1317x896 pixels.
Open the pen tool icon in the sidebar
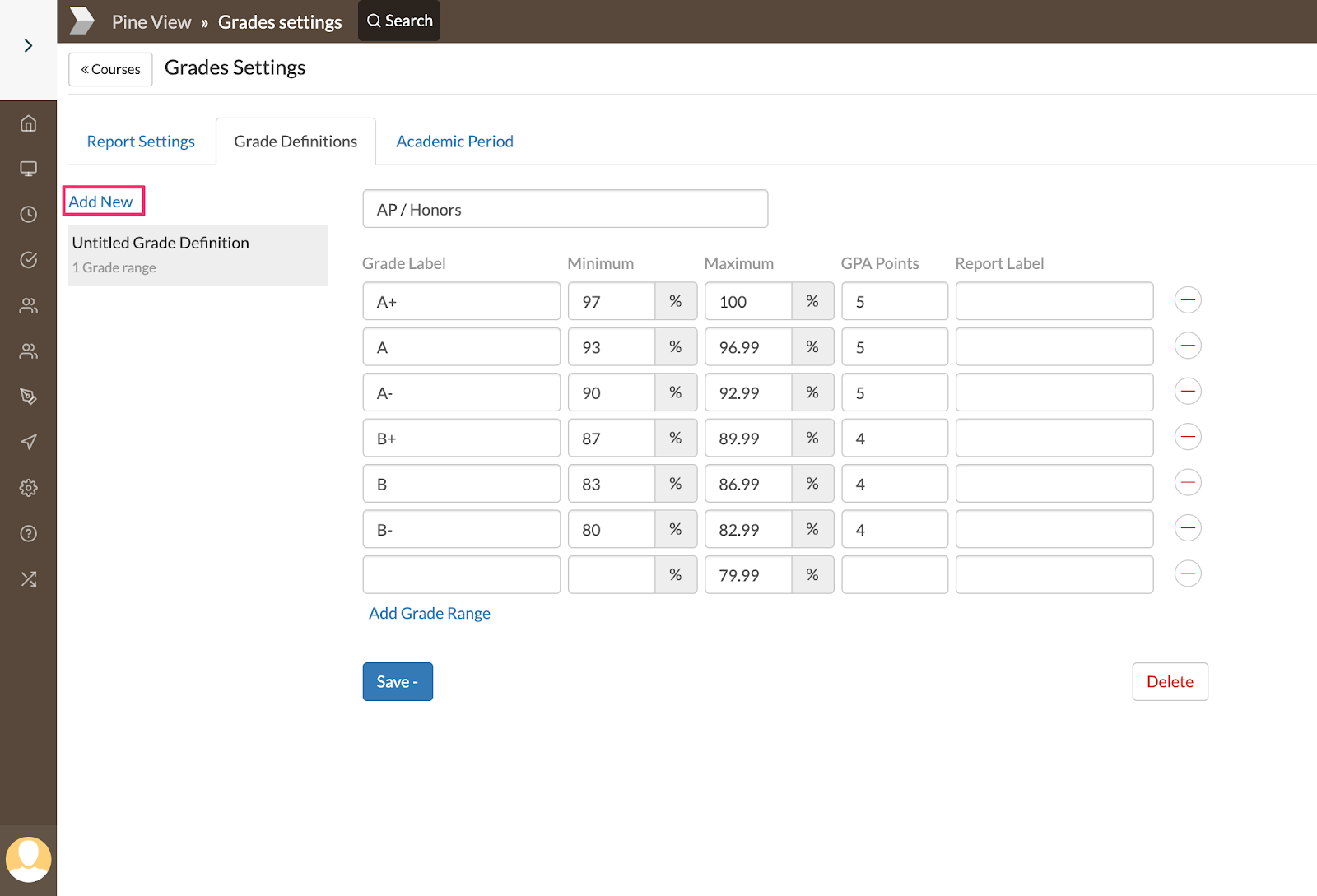[x=28, y=397]
